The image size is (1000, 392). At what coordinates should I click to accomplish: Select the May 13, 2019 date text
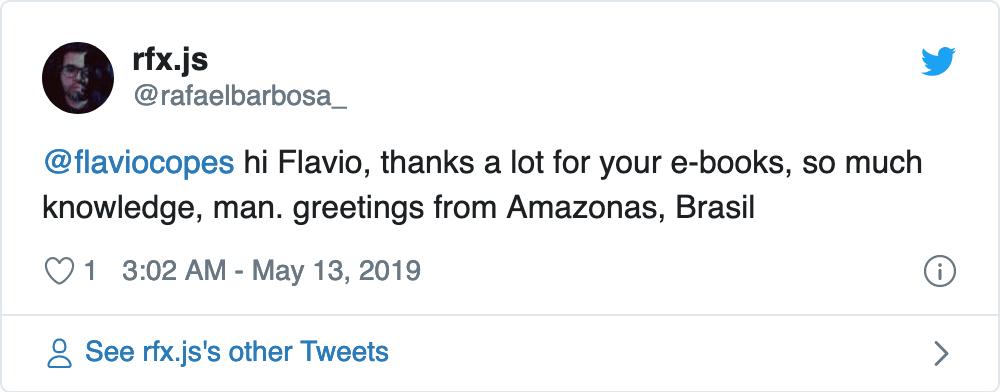coord(337,272)
